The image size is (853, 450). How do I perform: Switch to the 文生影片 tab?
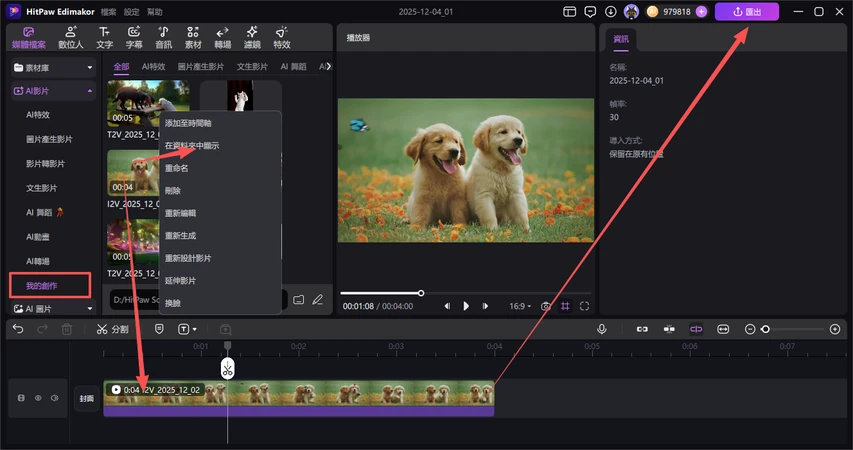pos(252,67)
